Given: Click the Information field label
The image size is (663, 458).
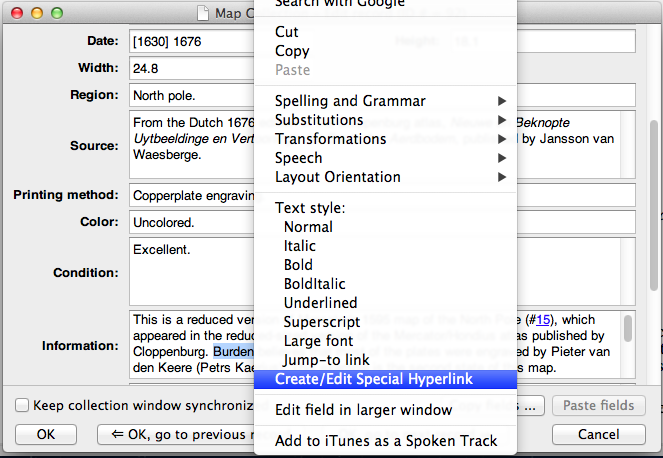Looking at the screenshot, I should point(80,346).
